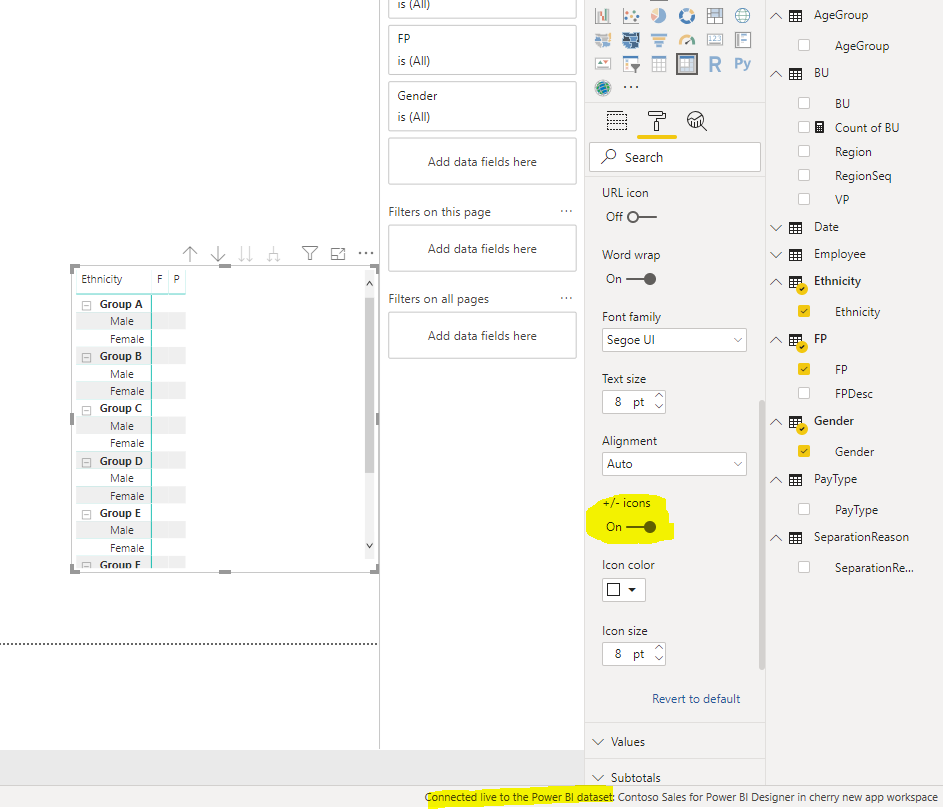
Task: Check the FPDesc field checkbox
Action: tap(804, 393)
